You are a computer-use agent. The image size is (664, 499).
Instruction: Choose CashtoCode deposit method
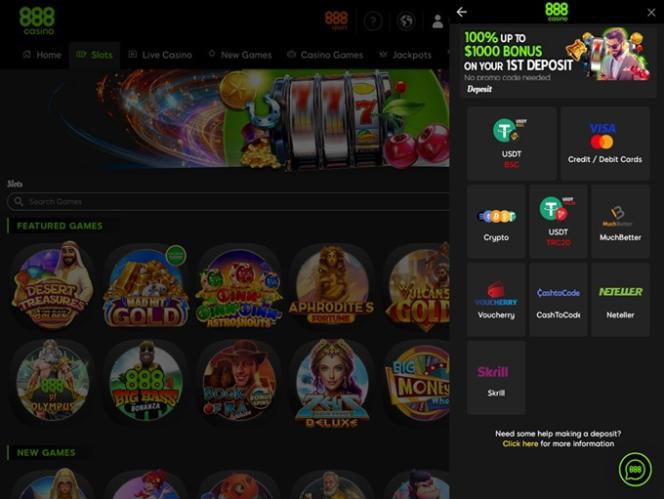(x=558, y=299)
